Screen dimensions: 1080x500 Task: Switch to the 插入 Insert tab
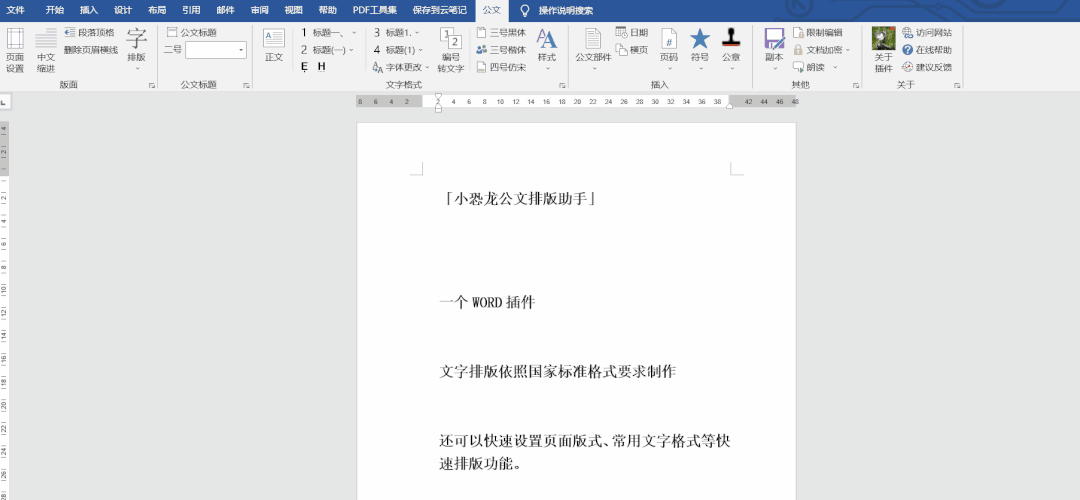[89, 10]
